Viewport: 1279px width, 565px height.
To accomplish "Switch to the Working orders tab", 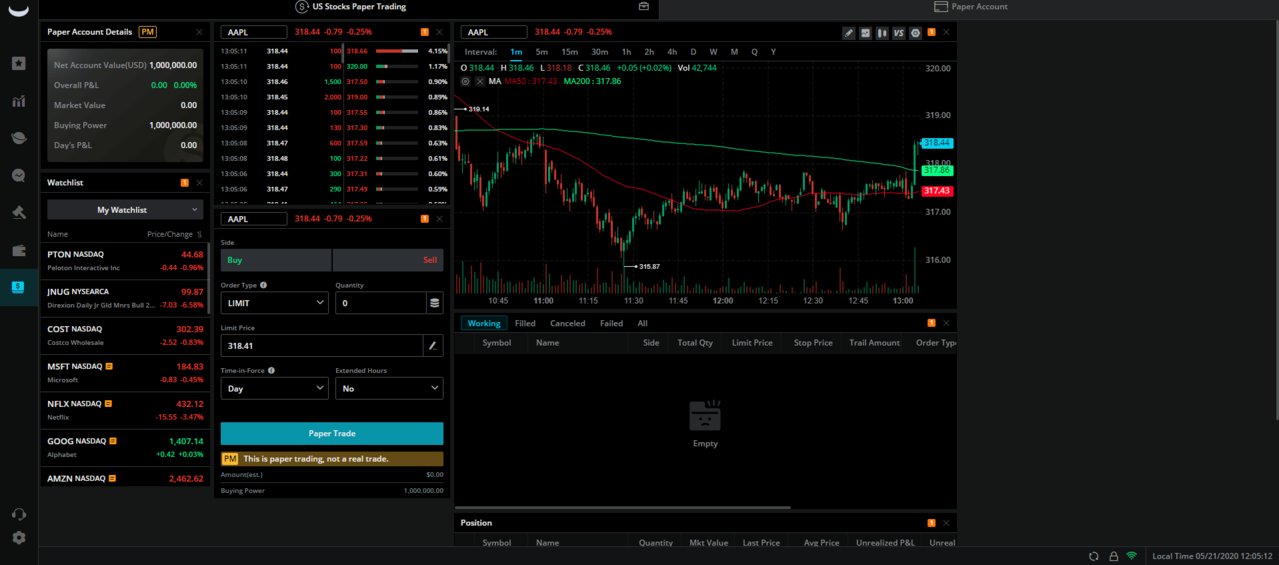I will pos(484,323).
